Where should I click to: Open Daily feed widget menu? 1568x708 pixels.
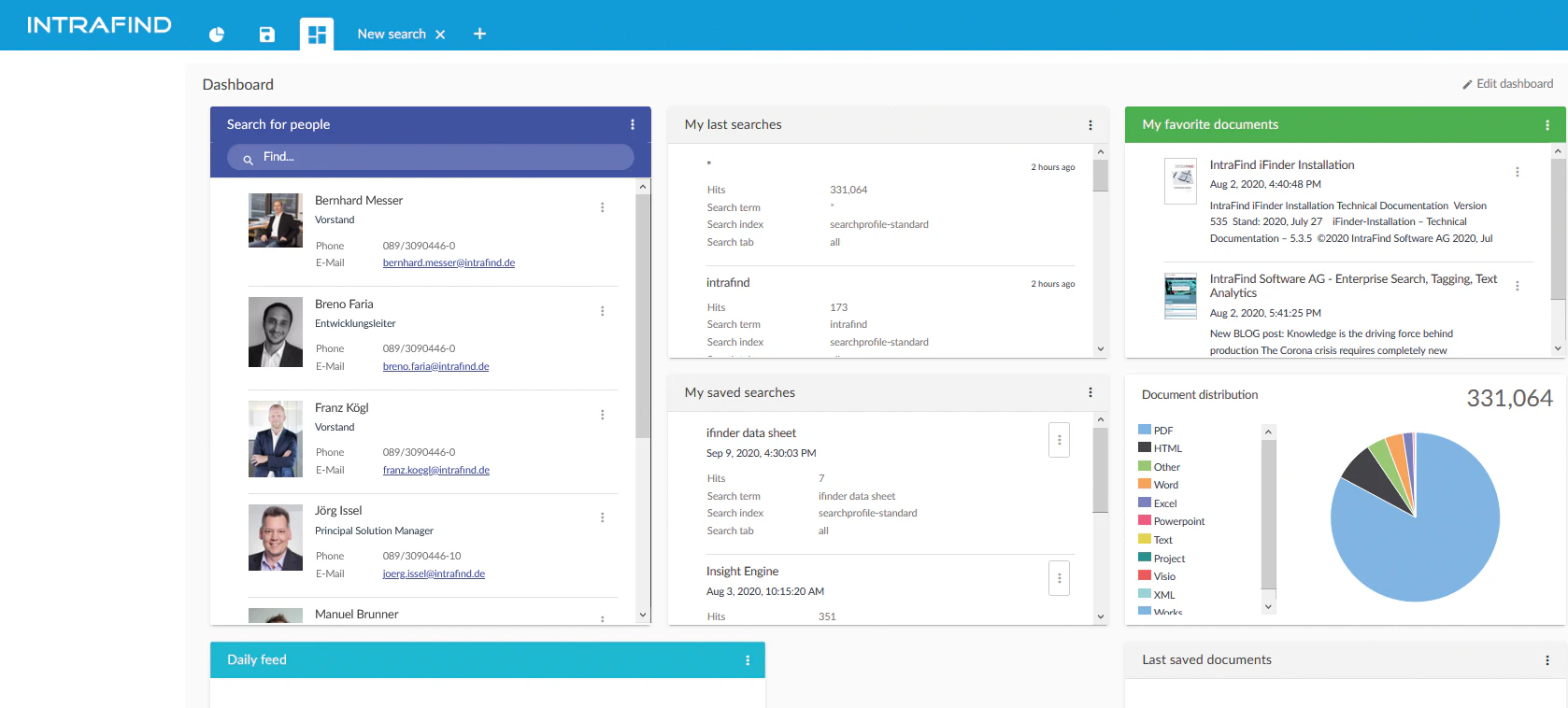[747, 660]
